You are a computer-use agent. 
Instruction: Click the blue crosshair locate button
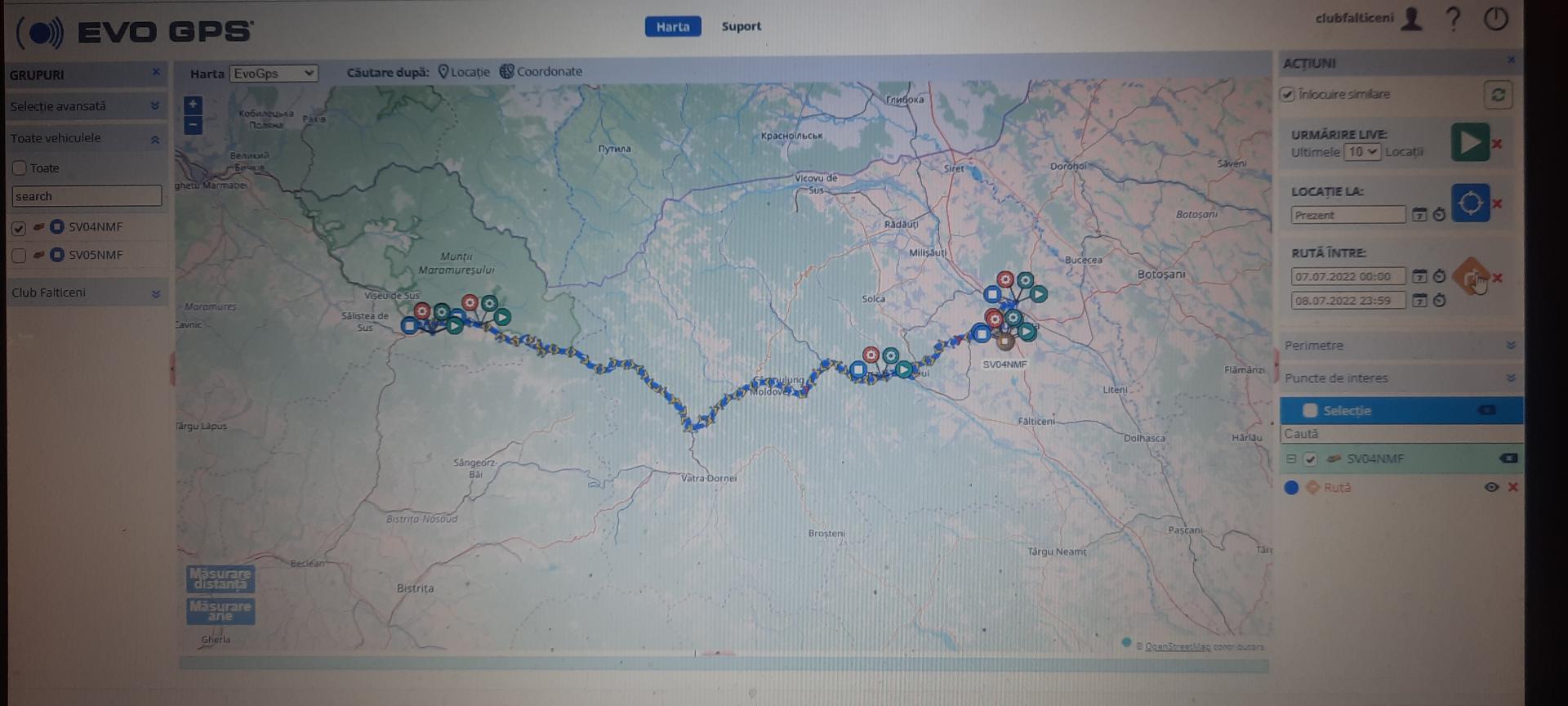(x=1469, y=203)
